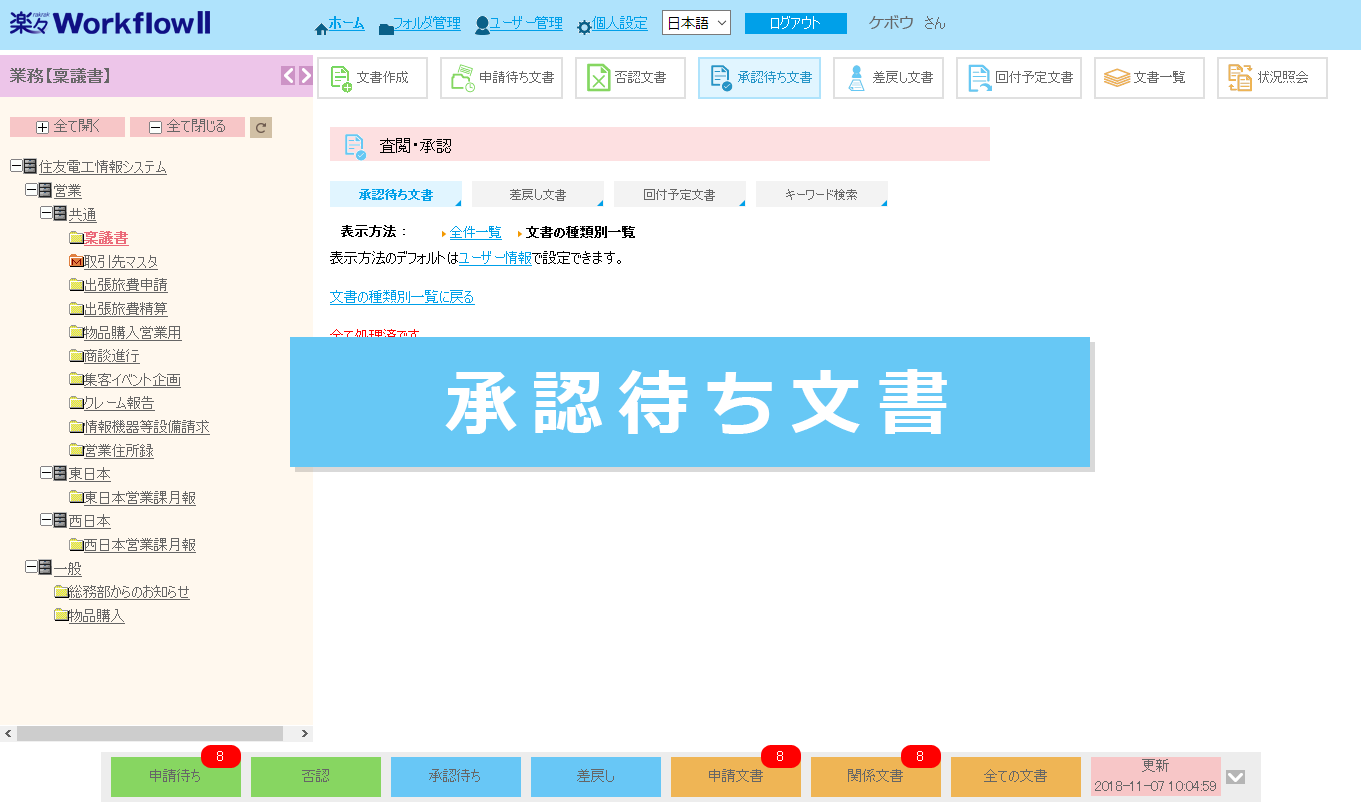Collapse the 西日本 tree node
The height and width of the screenshot is (802, 1361).
tap(46, 520)
